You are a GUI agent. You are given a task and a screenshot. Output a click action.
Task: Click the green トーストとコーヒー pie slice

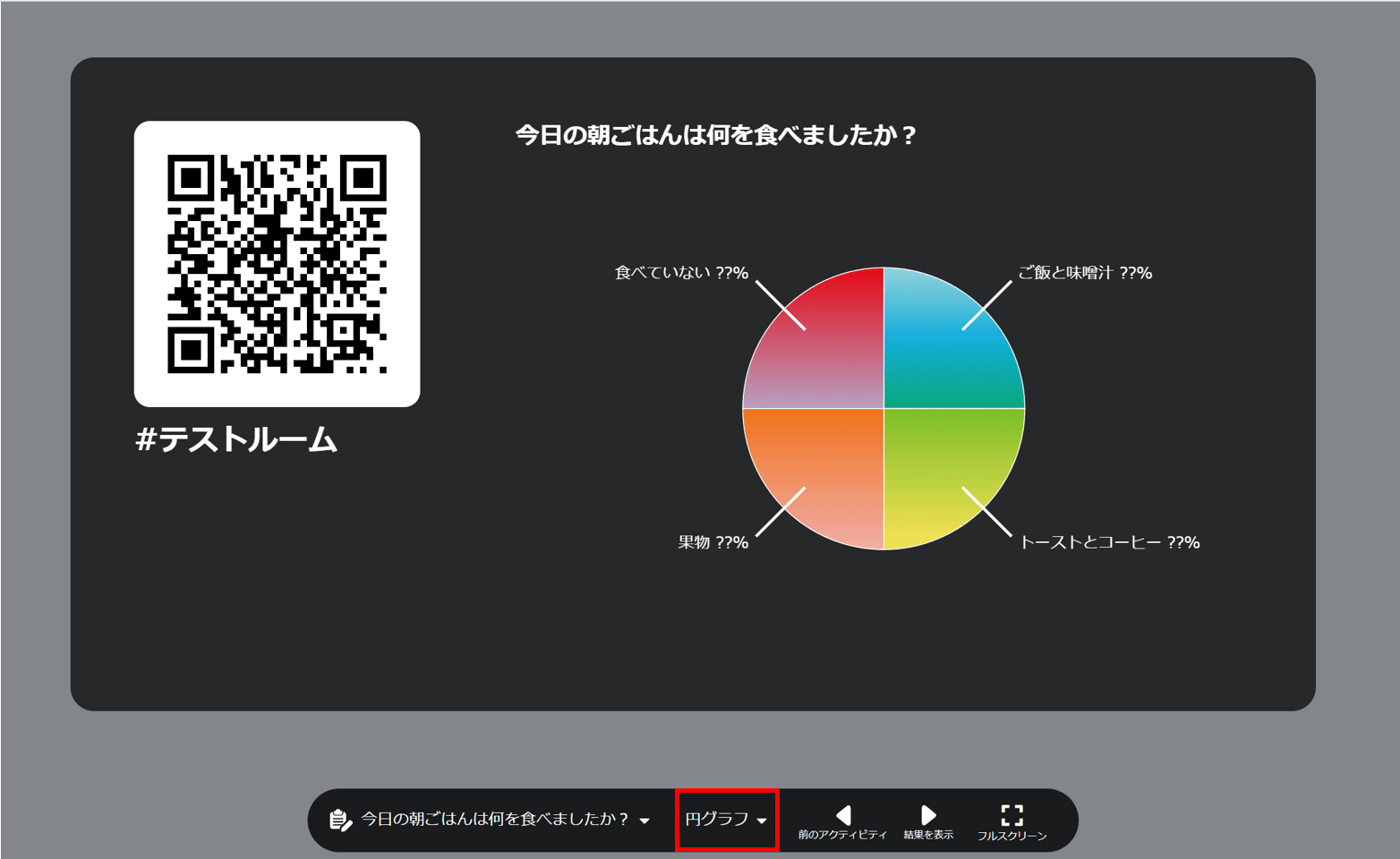(x=944, y=470)
